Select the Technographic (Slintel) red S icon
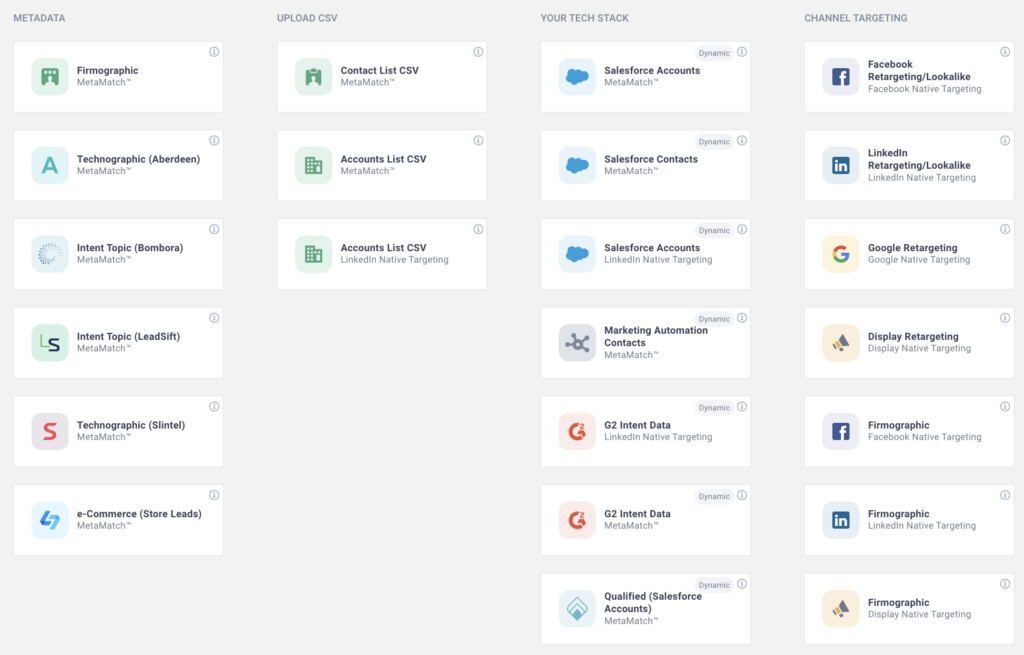 tap(50, 431)
